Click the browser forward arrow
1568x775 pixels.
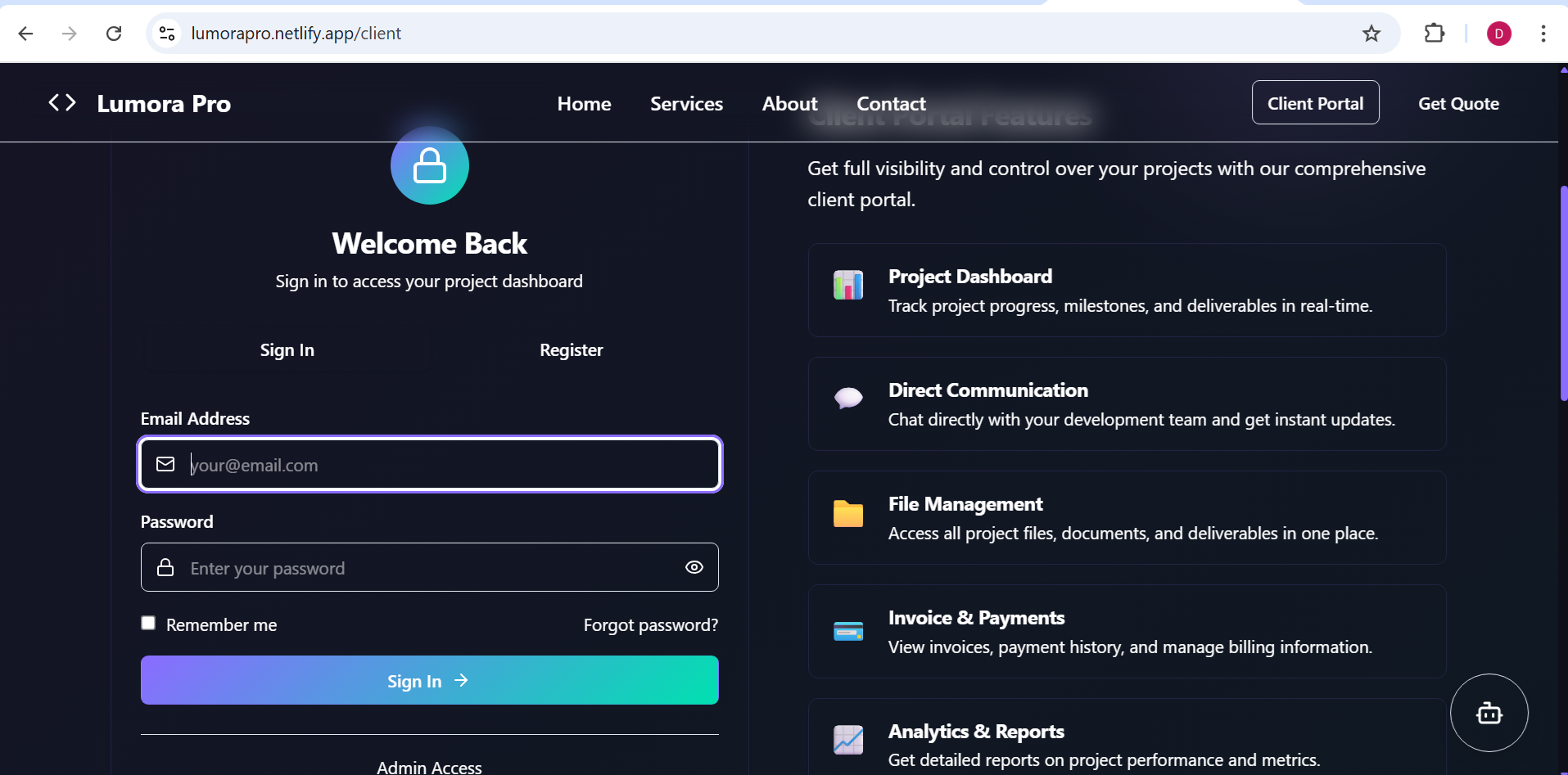pos(70,34)
